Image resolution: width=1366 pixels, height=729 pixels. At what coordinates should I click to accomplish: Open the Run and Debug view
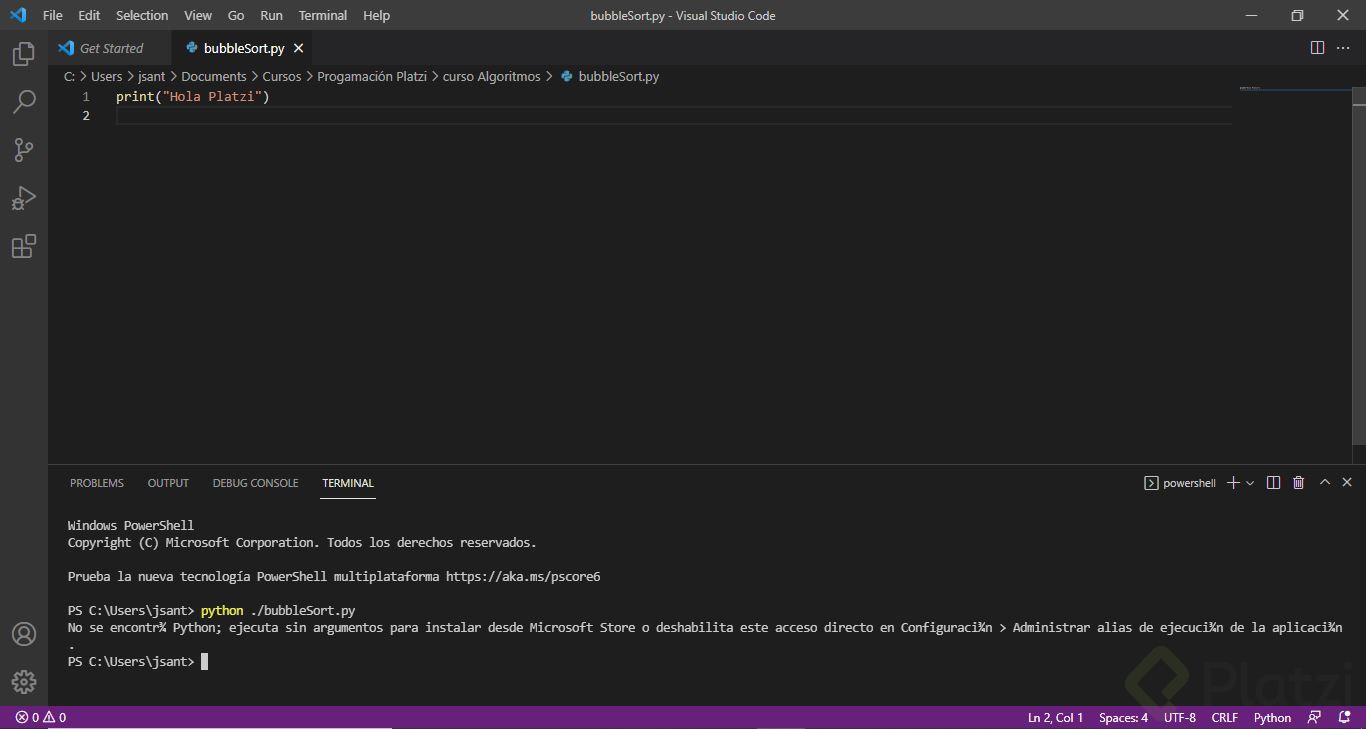tap(24, 198)
